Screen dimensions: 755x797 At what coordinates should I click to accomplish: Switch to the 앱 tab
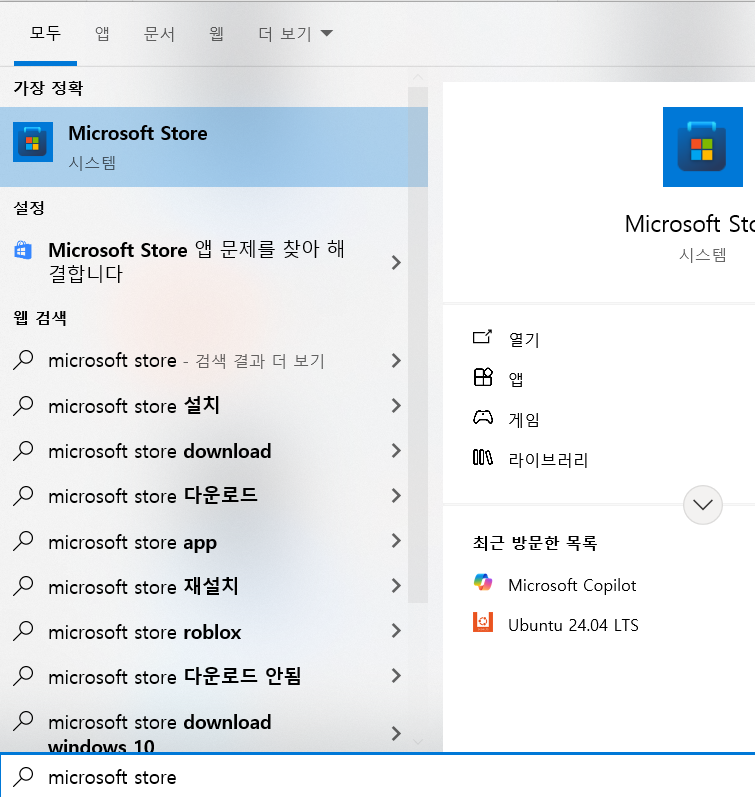click(x=102, y=34)
